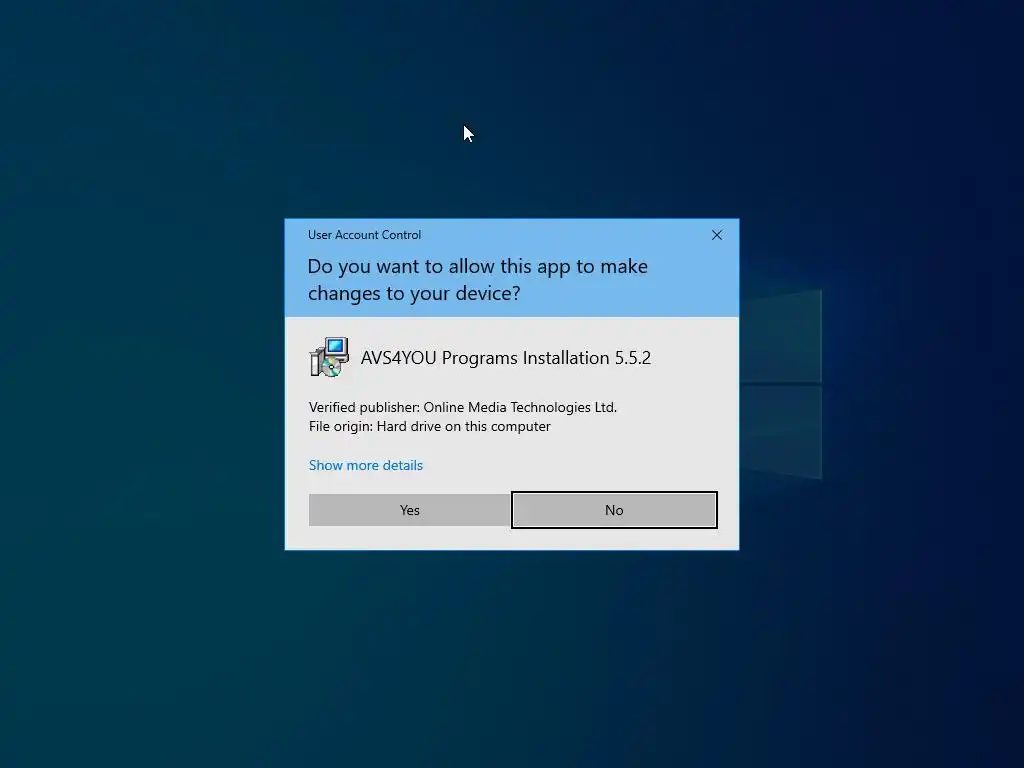Click No to deny the app

(x=614, y=510)
